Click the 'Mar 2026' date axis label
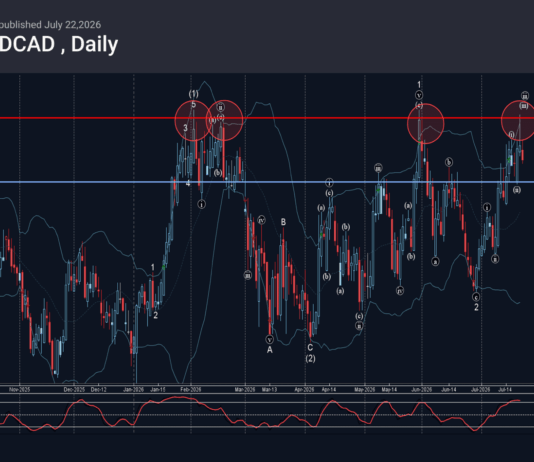Screen dimensions: 534x462 click(x=245, y=389)
